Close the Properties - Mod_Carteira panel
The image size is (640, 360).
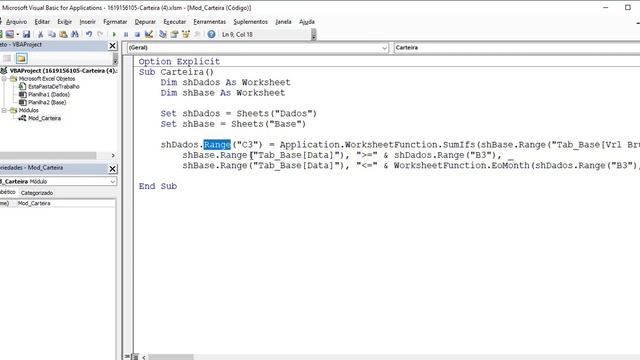[113, 169]
